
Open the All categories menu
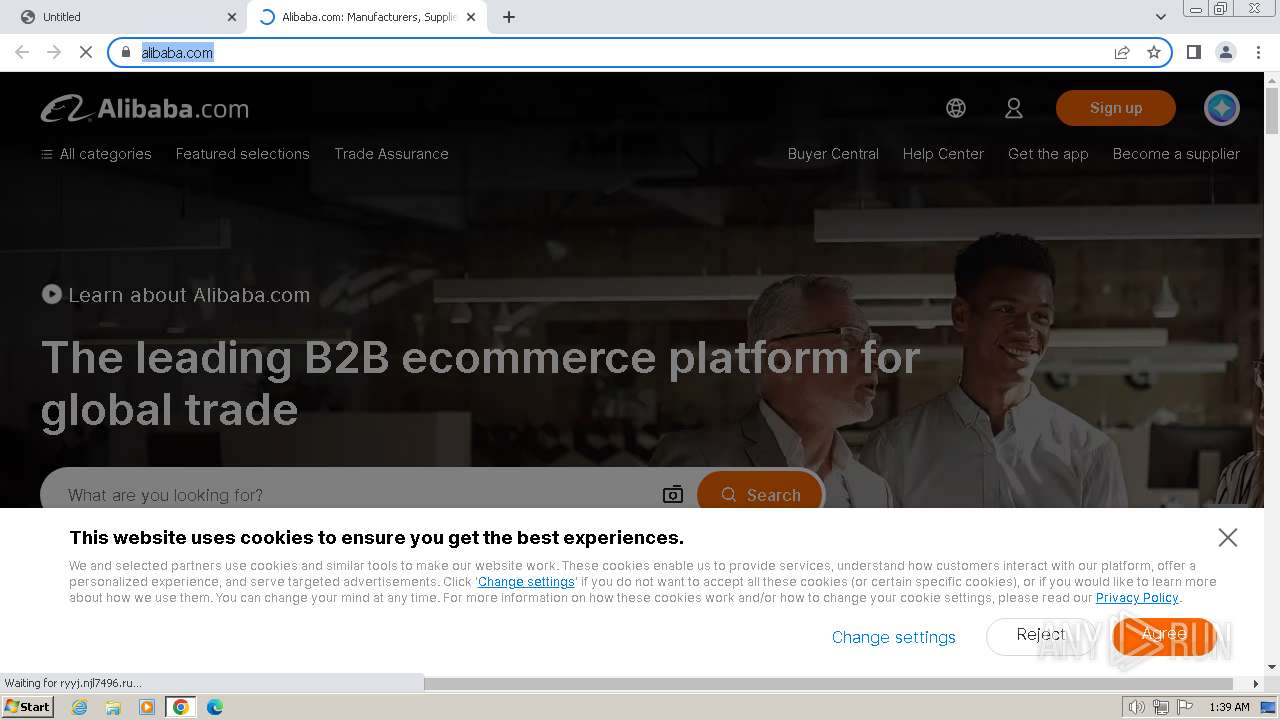click(96, 154)
